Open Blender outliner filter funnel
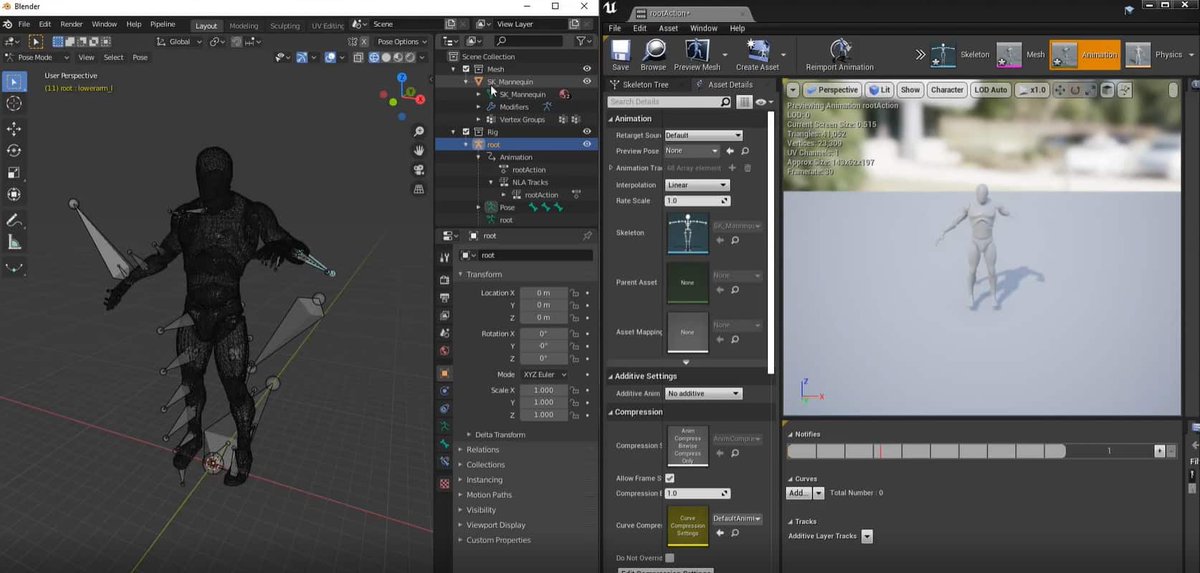The height and width of the screenshot is (573, 1200). click(581, 41)
